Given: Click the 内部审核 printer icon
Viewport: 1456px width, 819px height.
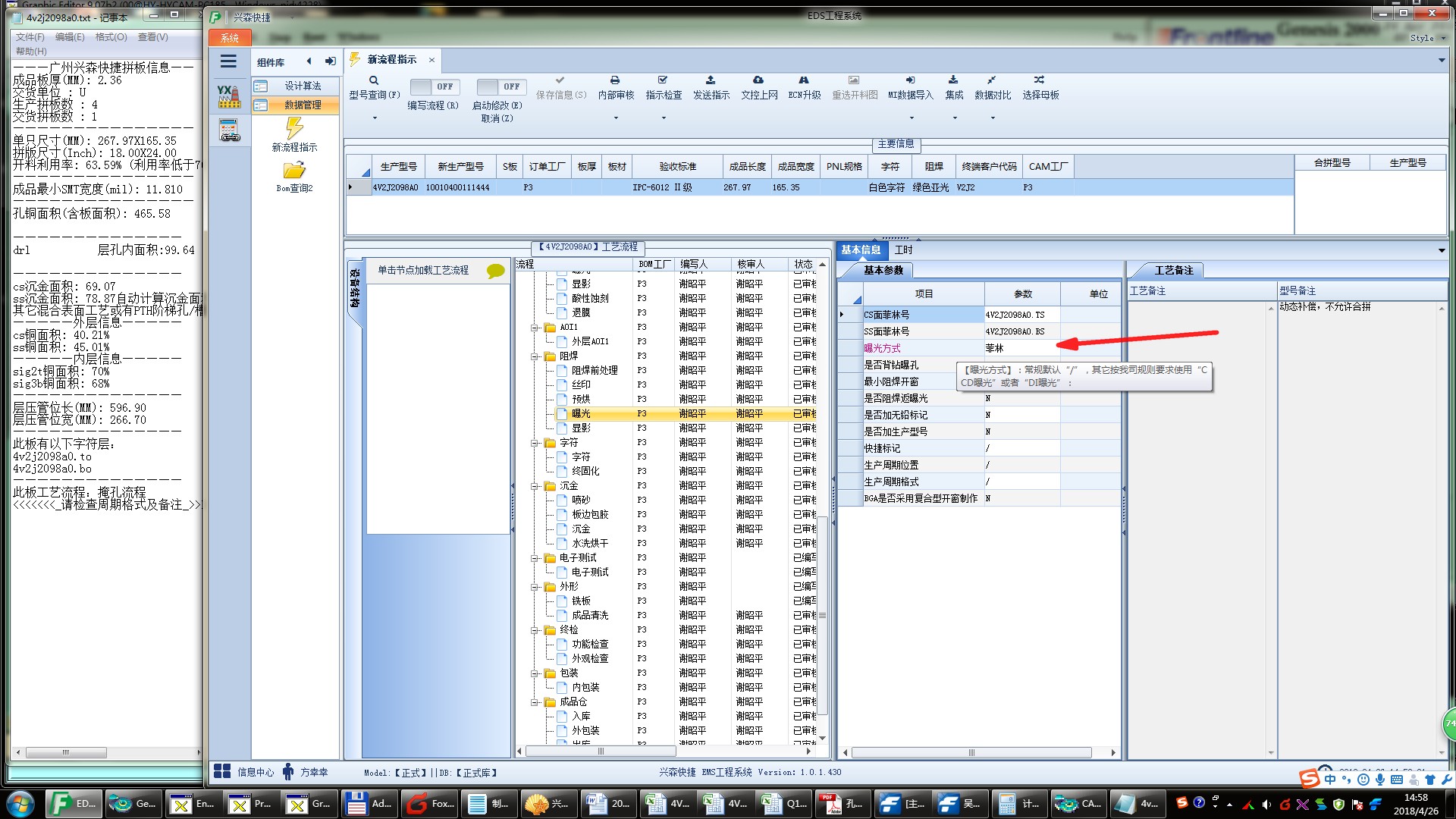Looking at the screenshot, I should (615, 80).
